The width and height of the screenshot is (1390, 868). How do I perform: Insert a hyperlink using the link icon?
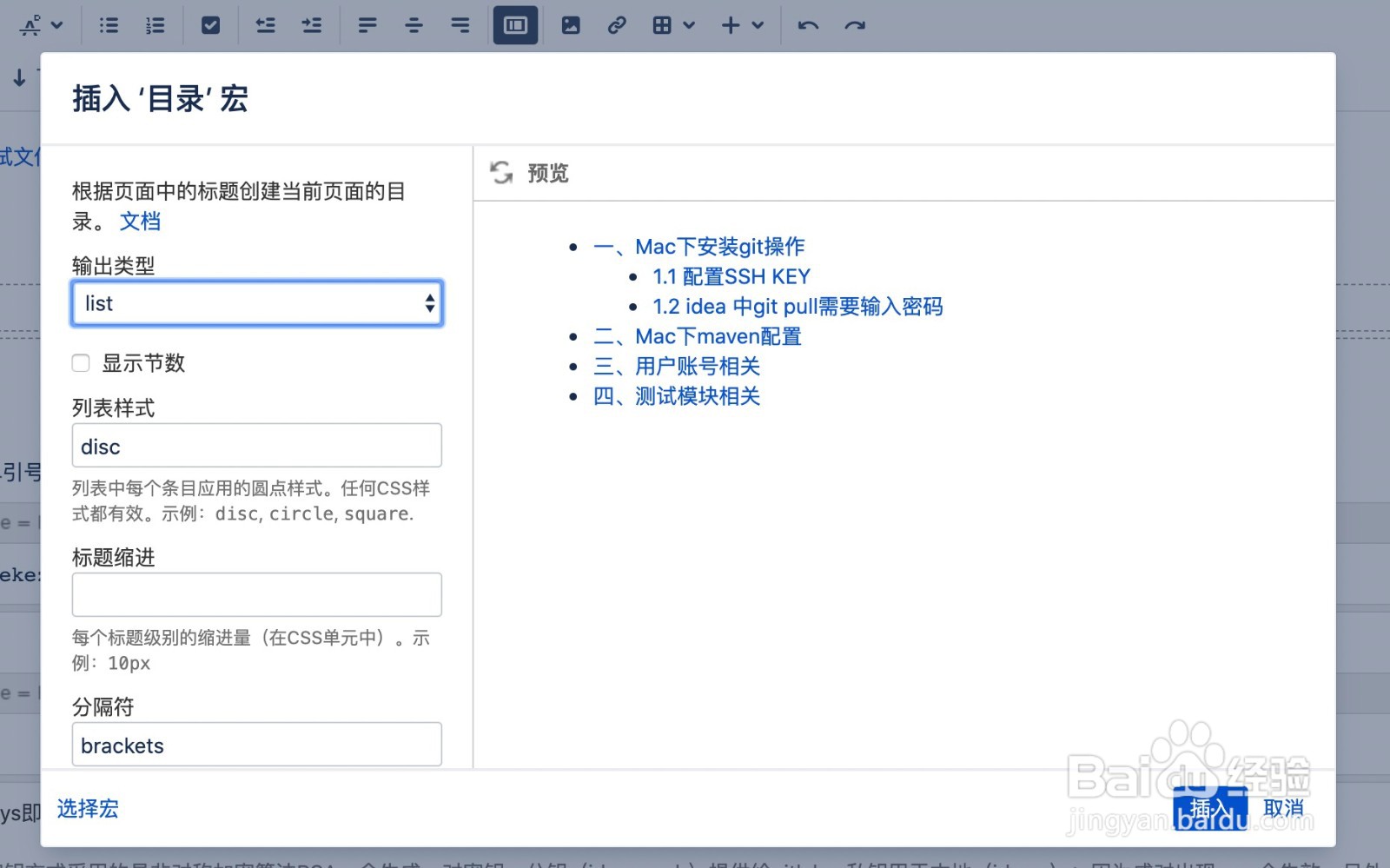(618, 25)
